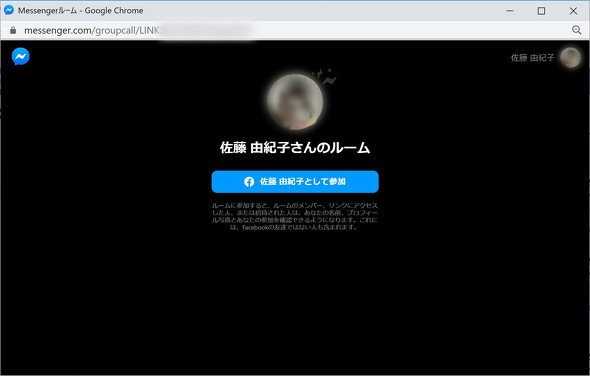The image size is (590, 376).
Task: Click the padlock site security icon
Action: tap(13, 30)
